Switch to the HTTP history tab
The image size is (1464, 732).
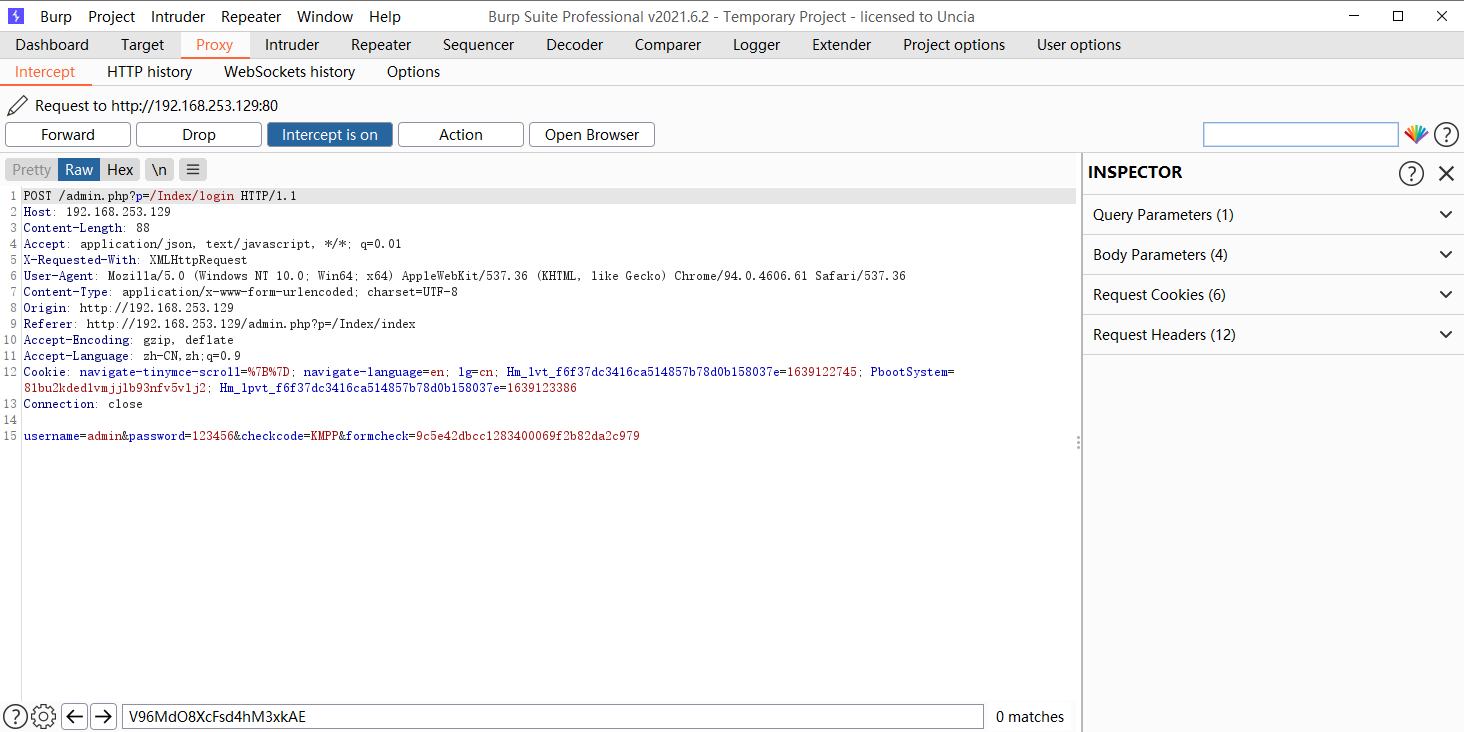[149, 71]
